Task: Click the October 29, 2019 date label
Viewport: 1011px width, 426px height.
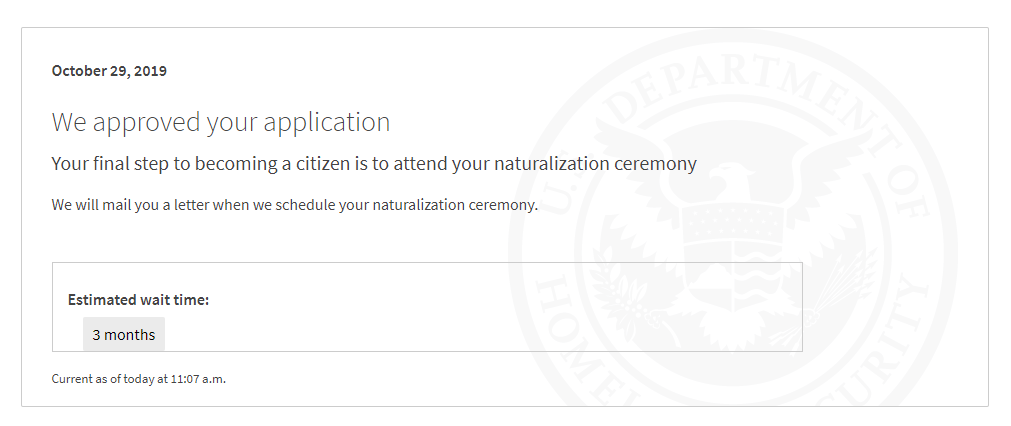Action: [109, 71]
